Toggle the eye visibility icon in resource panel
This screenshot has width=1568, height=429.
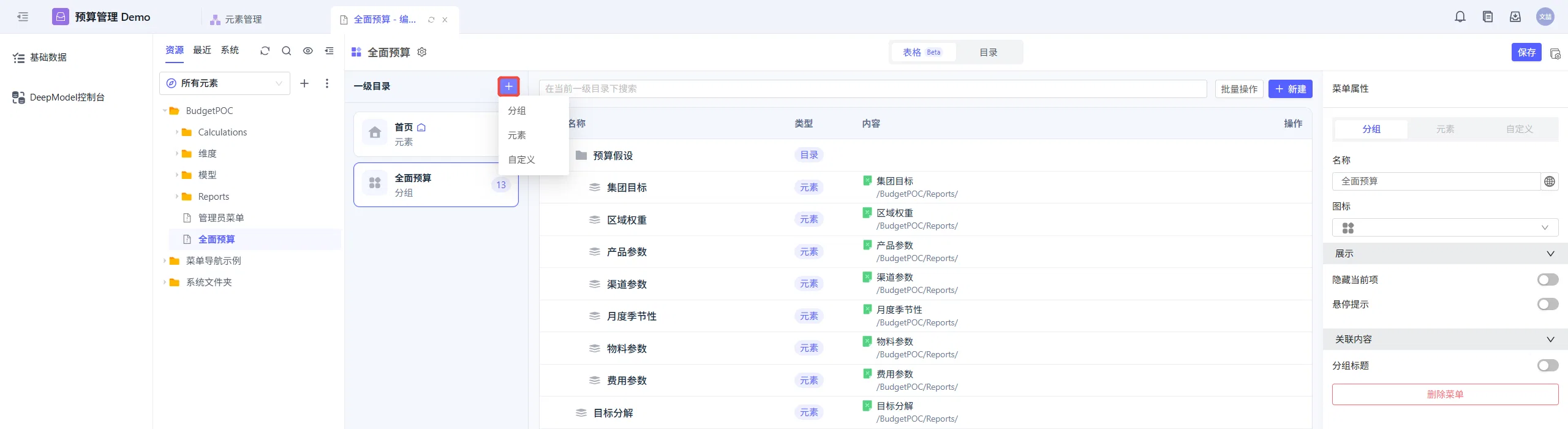pyautogui.click(x=308, y=51)
